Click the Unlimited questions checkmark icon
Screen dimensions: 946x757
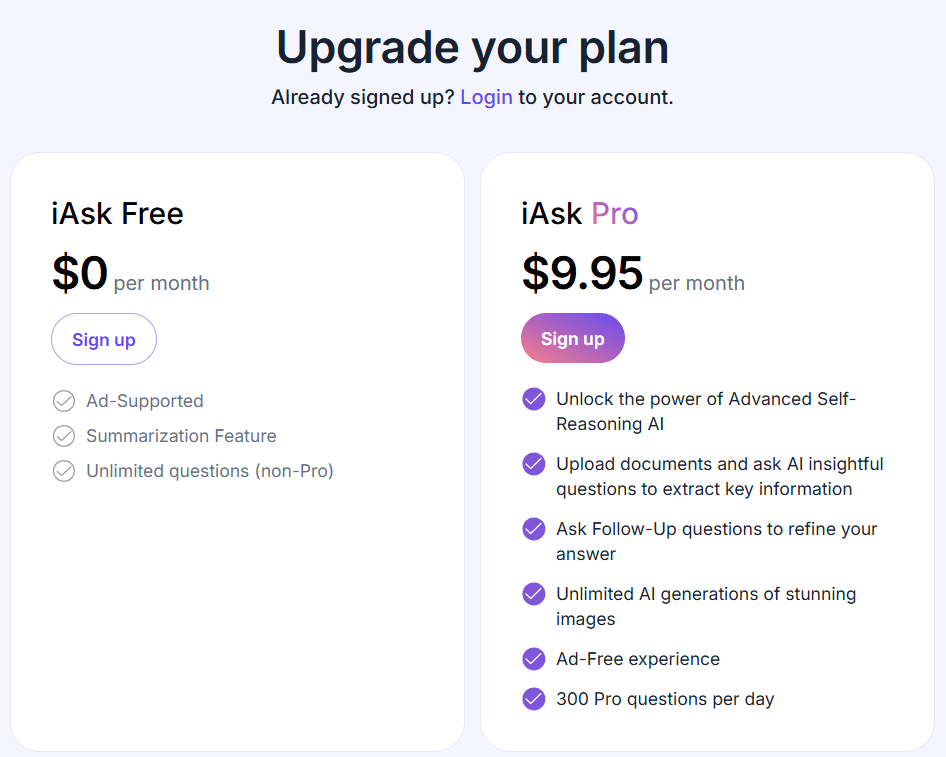point(64,471)
